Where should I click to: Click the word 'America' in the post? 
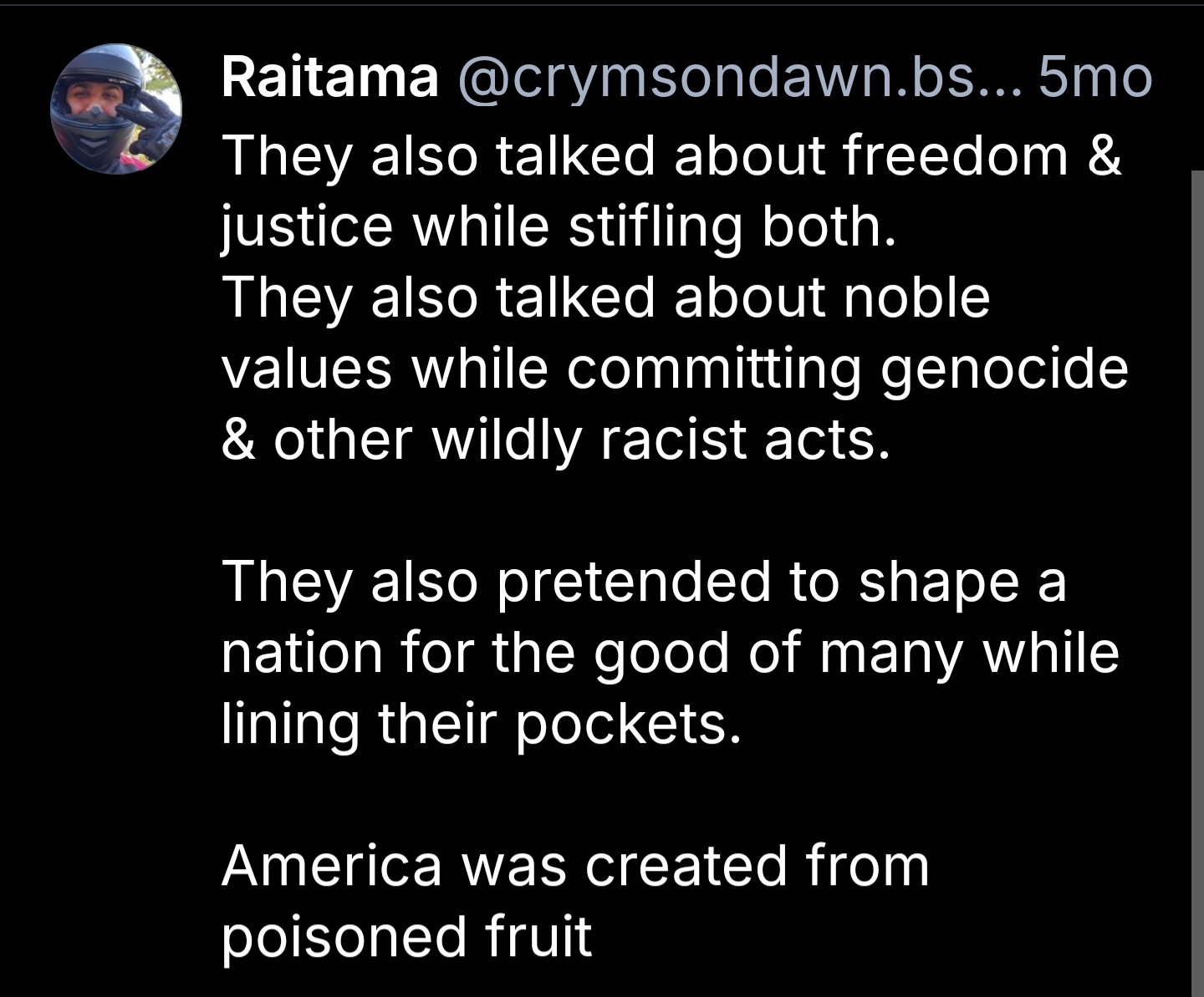(331, 866)
